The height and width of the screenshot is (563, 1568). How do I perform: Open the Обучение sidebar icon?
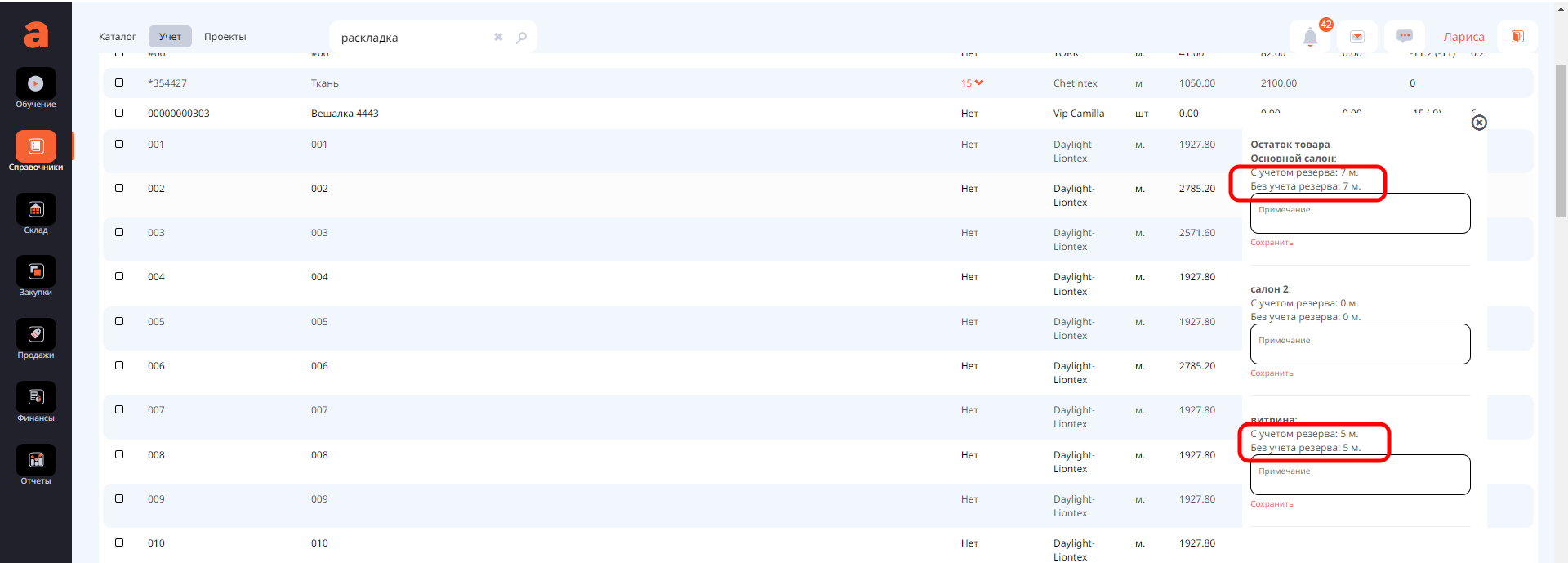[x=36, y=84]
